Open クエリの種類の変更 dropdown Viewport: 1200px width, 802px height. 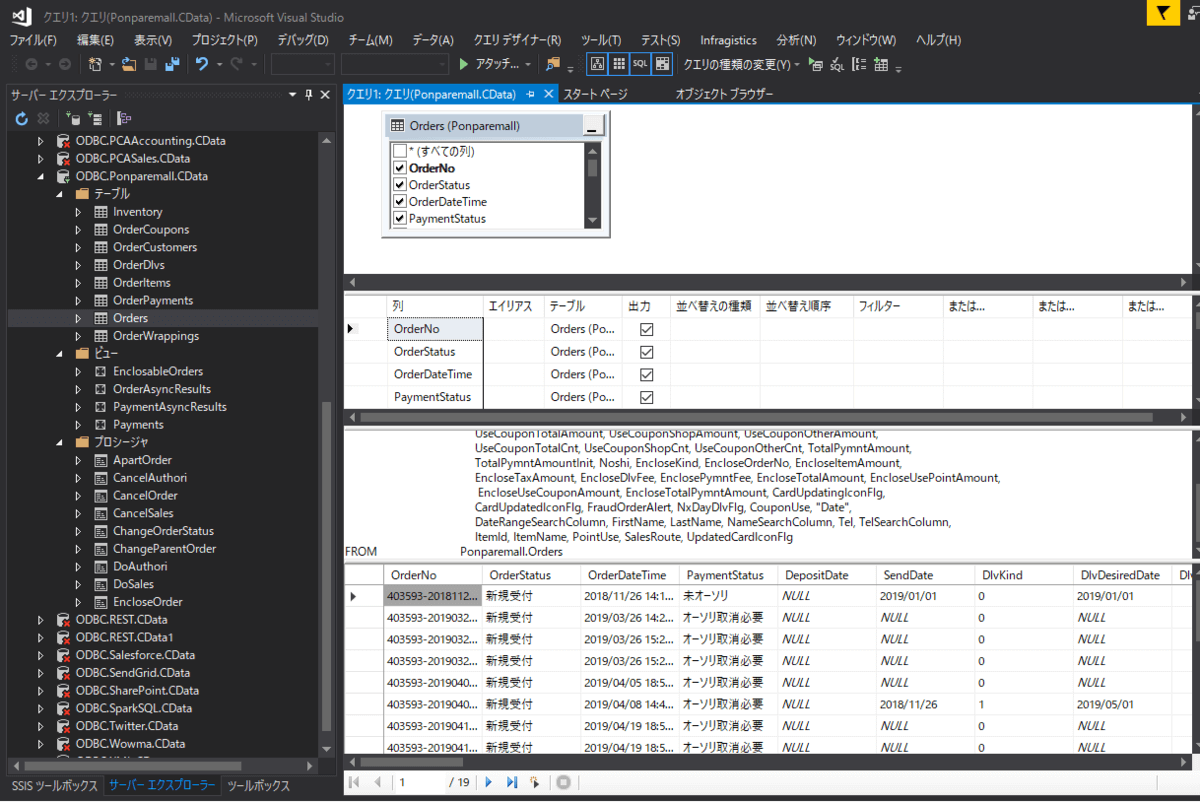[740, 65]
